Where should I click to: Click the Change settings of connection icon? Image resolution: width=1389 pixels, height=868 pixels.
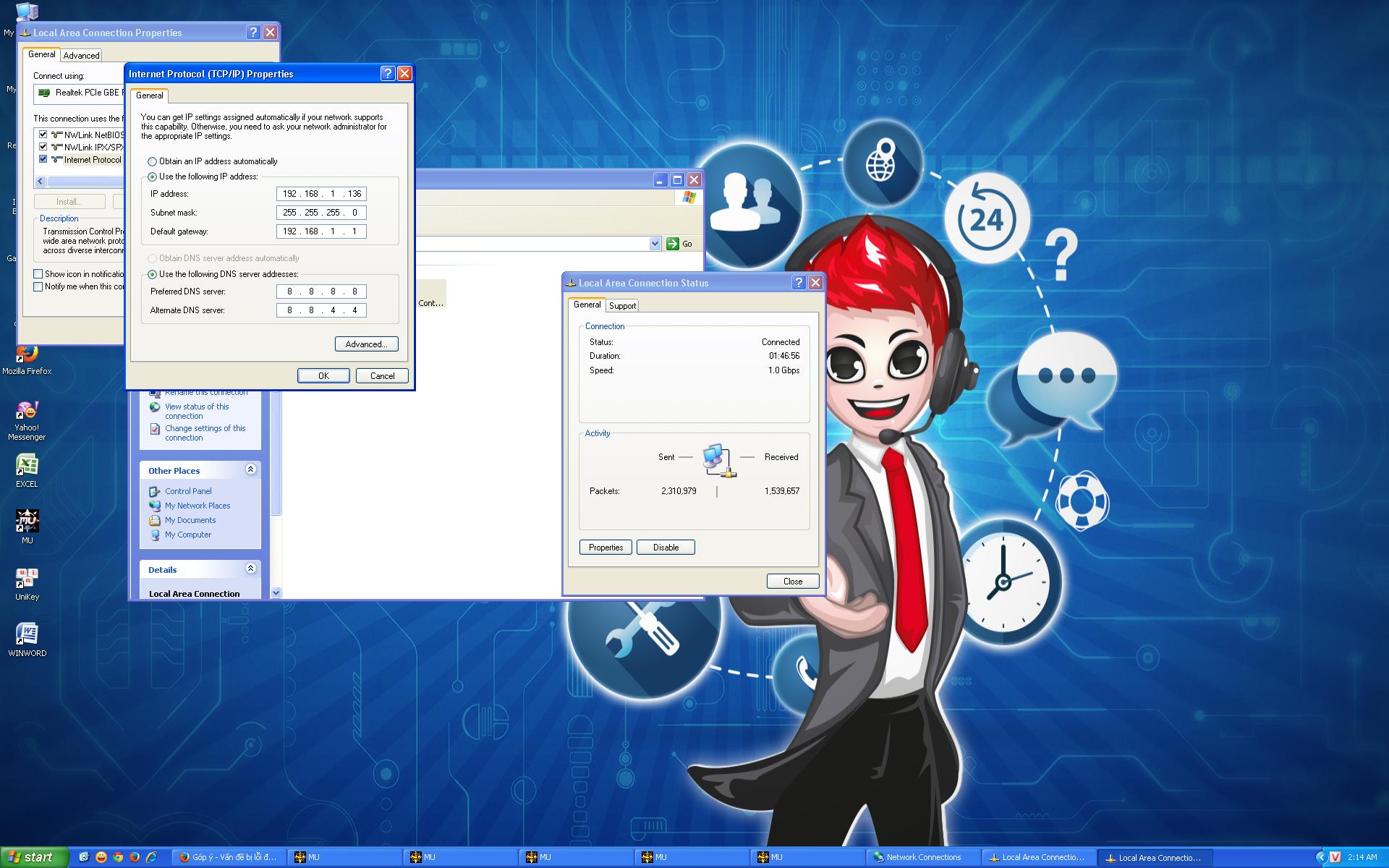[x=155, y=429]
